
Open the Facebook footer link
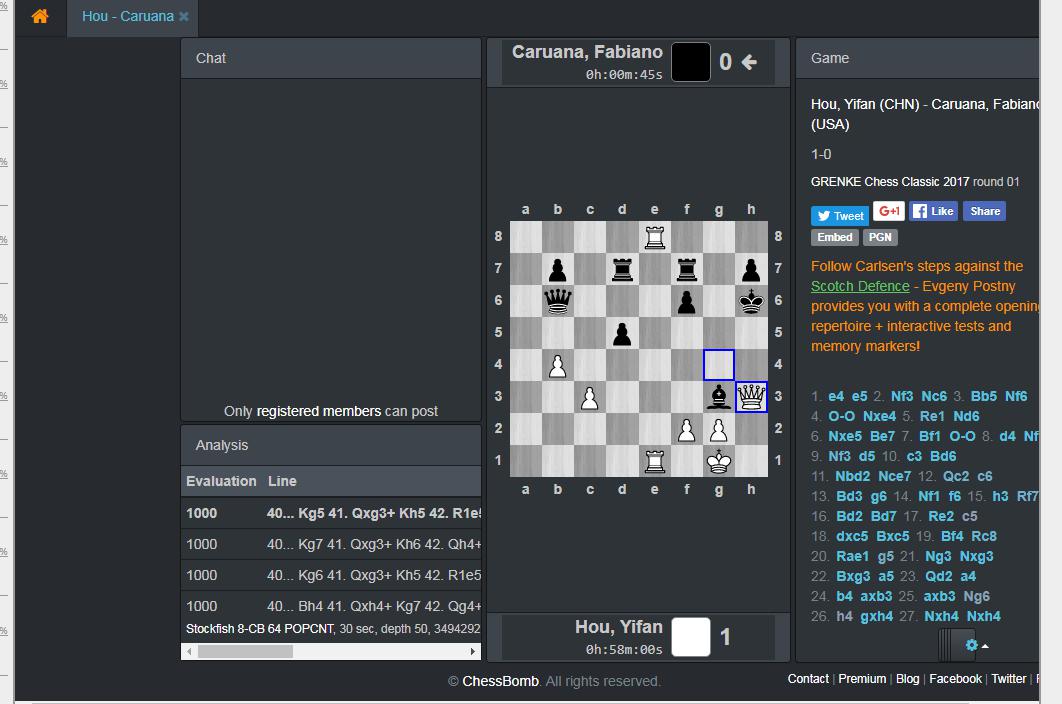click(x=955, y=678)
